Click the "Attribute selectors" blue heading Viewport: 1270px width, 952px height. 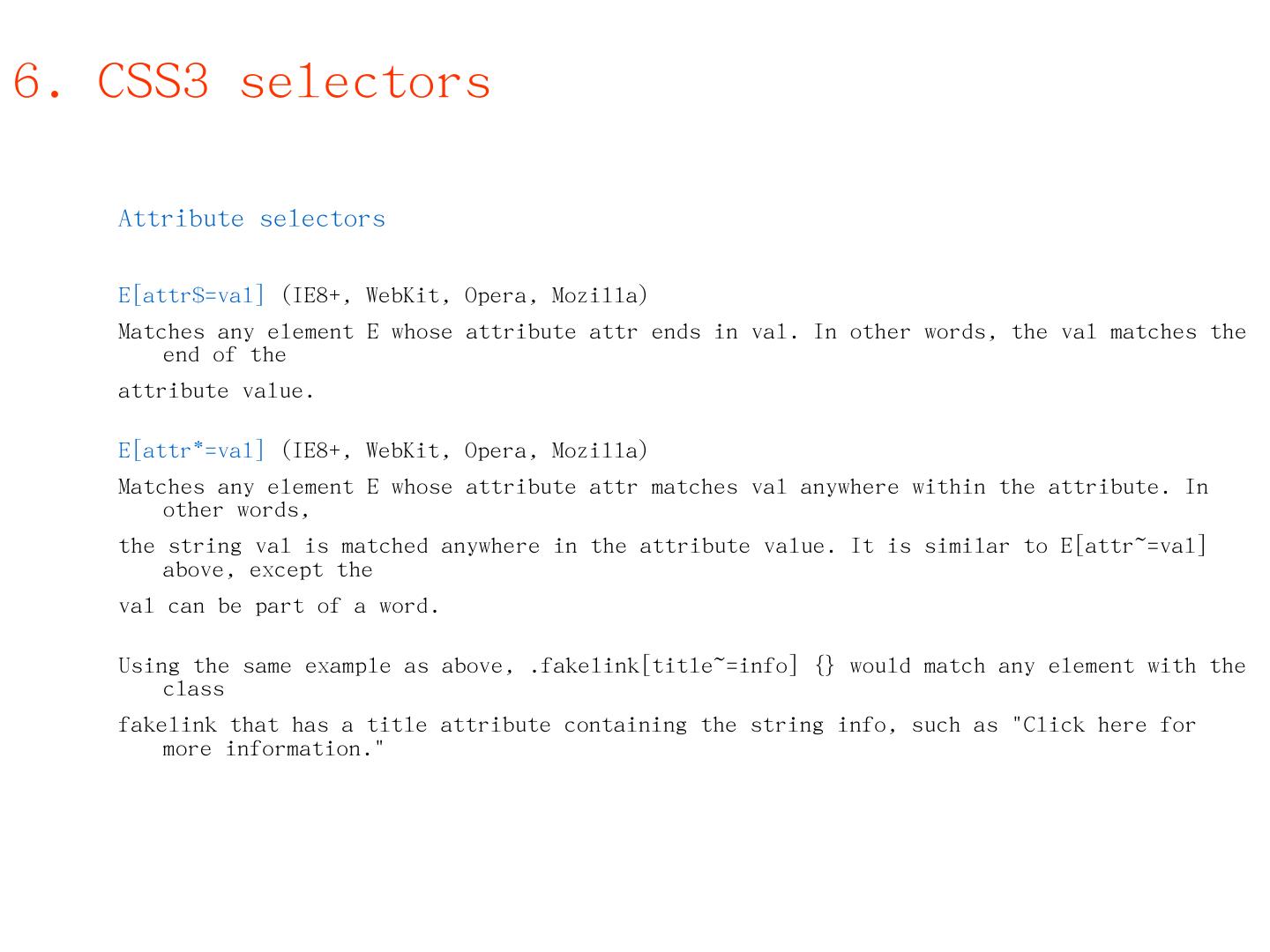coord(251,219)
